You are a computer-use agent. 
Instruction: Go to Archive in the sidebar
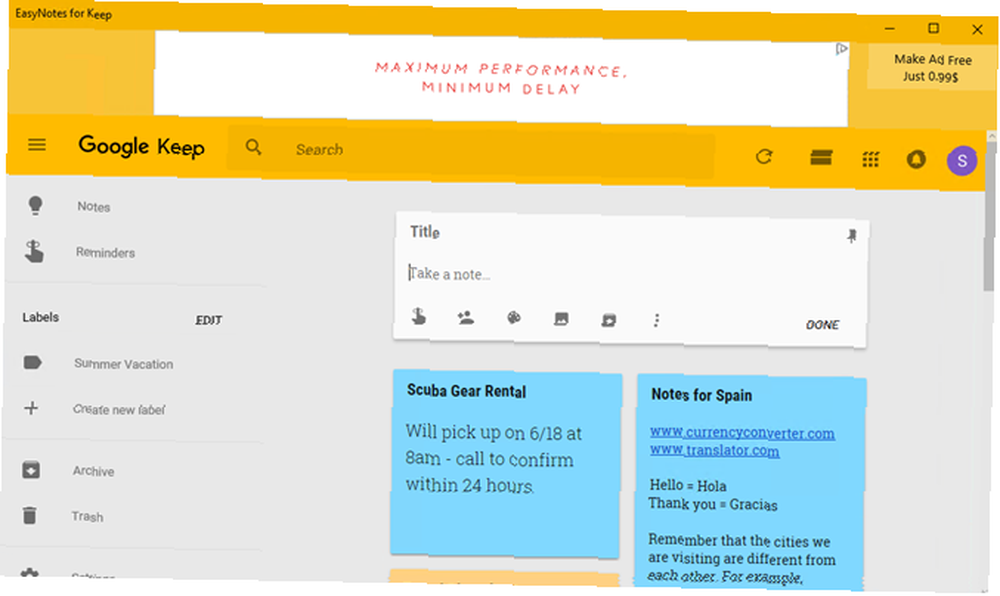pos(93,471)
